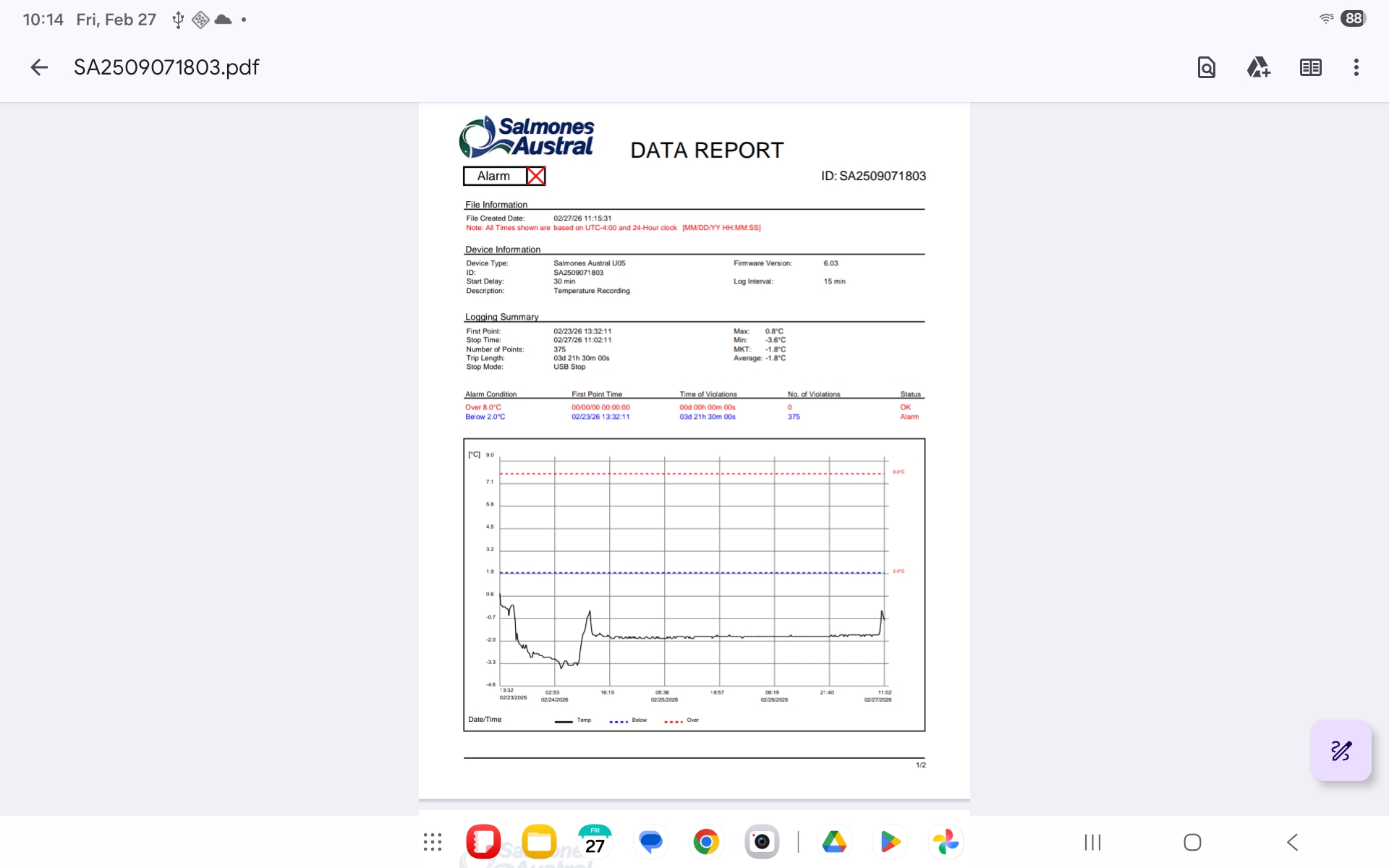Launch the Camera app from taskbar
Image resolution: width=1389 pixels, height=868 pixels.
762,842
